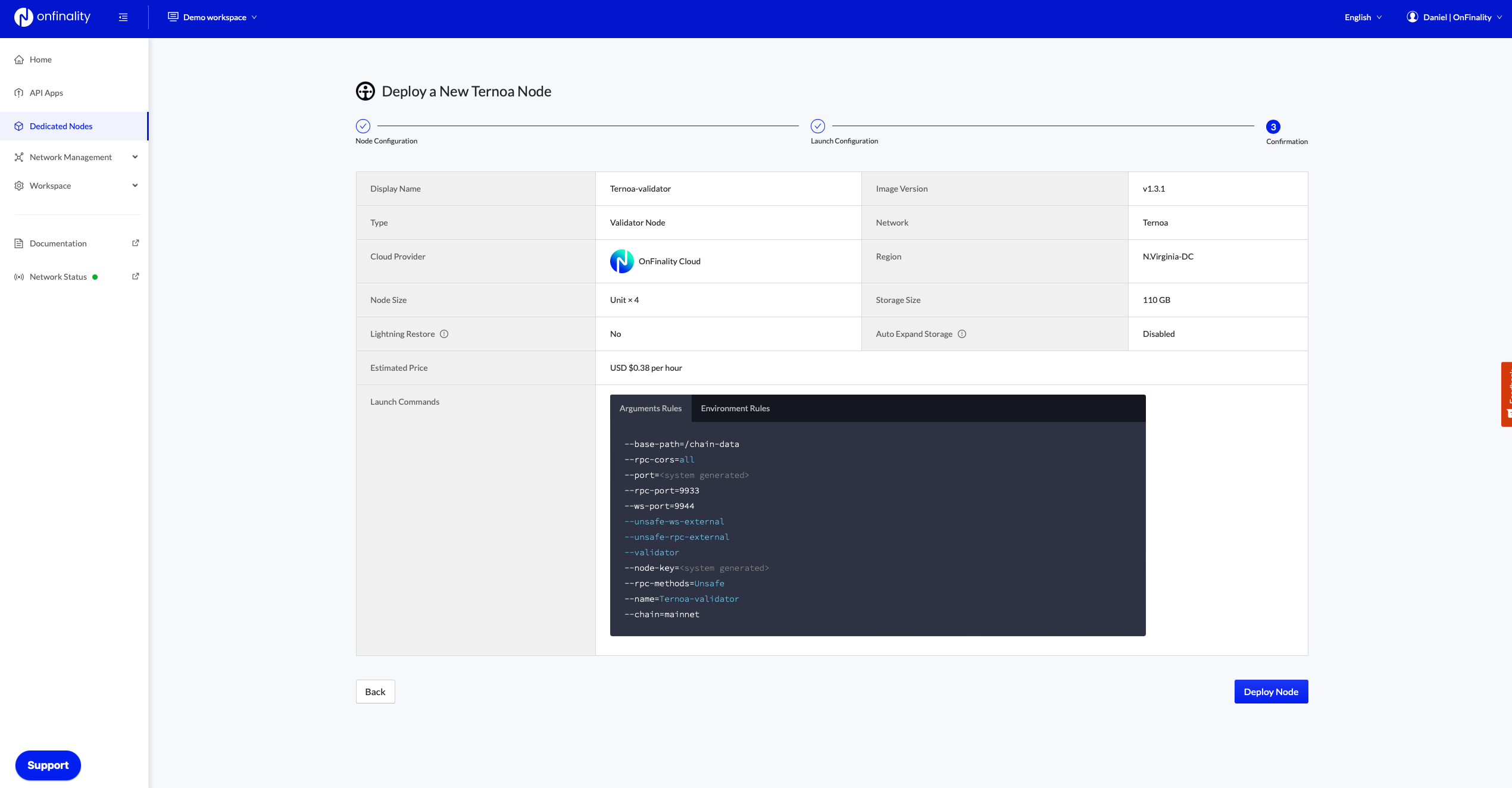Open Network Status external link icon
Image resolution: width=1512 pixels, height=788 pixels.
[x=136, y=276]
